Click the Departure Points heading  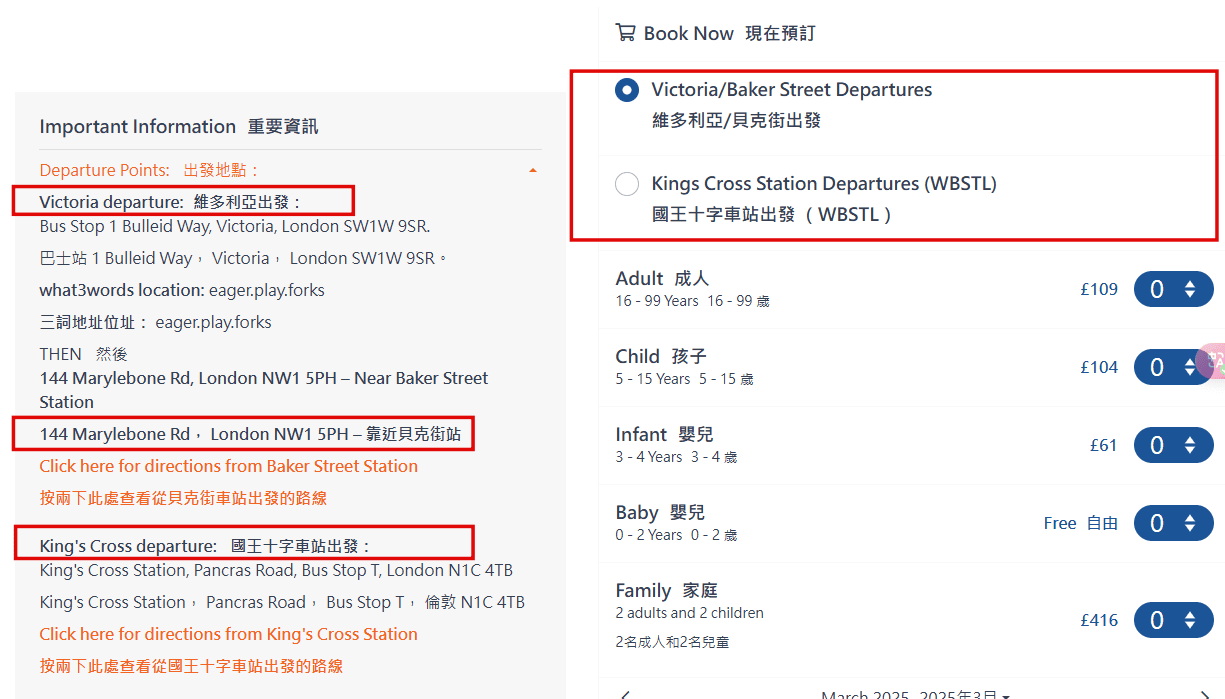tap(150, 171)
